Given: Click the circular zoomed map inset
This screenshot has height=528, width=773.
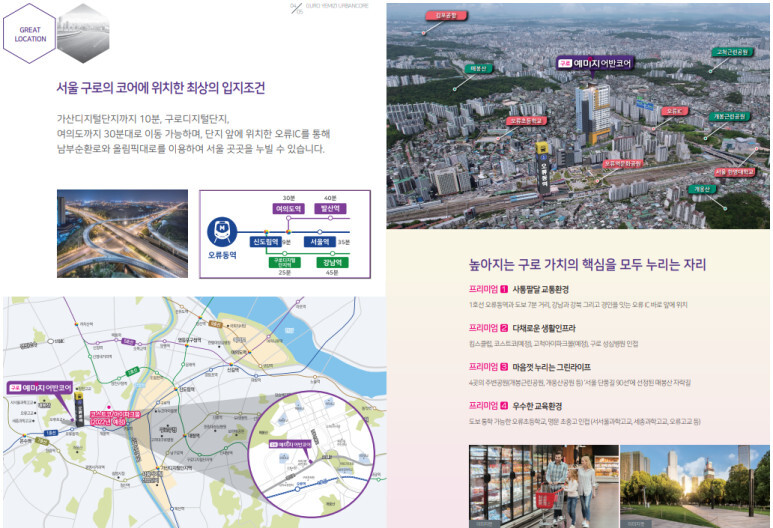Looking at the screenshot, I should point(312,454).
